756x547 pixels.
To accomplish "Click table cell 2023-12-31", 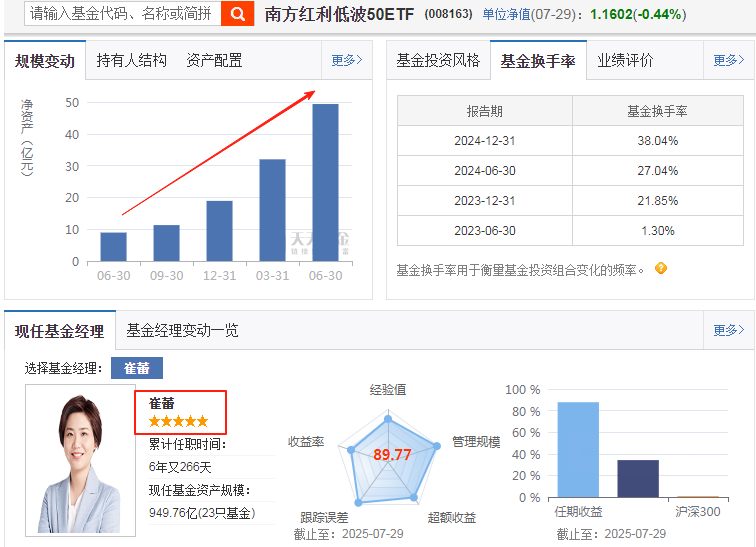I will pyautogui.click(x=485, y=200).
